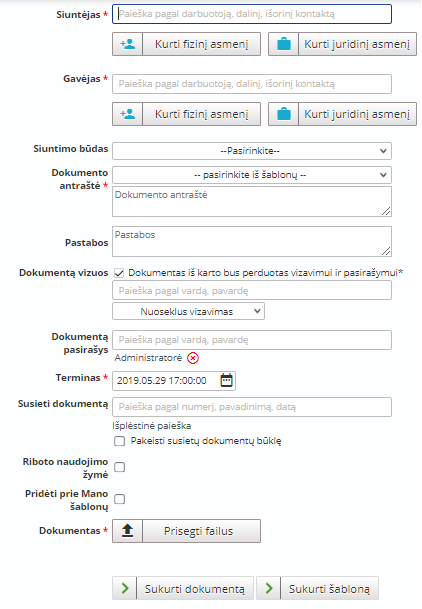Tick Riboto naudojimo žymė checkbox
Viewport: 422px width, 609px height.
click(120, 467)
